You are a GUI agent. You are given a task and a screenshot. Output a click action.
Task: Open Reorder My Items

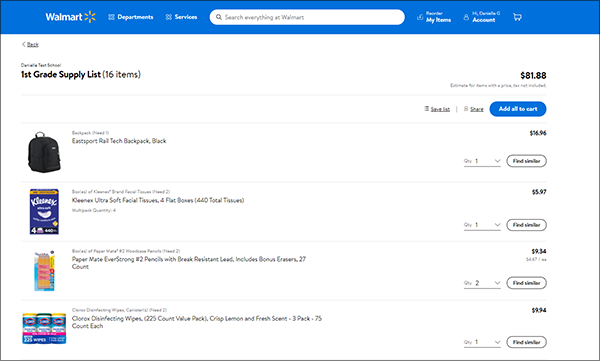click(434, 17)
